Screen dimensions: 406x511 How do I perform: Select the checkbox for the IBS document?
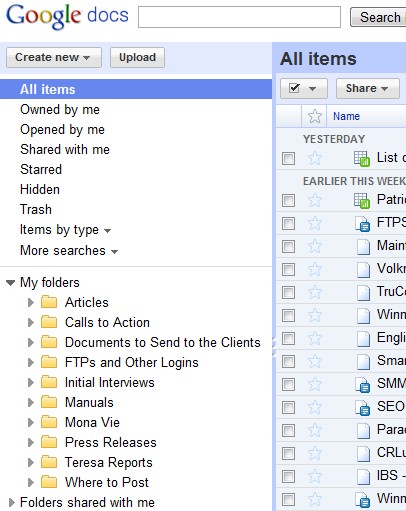(x=288, y=476)
